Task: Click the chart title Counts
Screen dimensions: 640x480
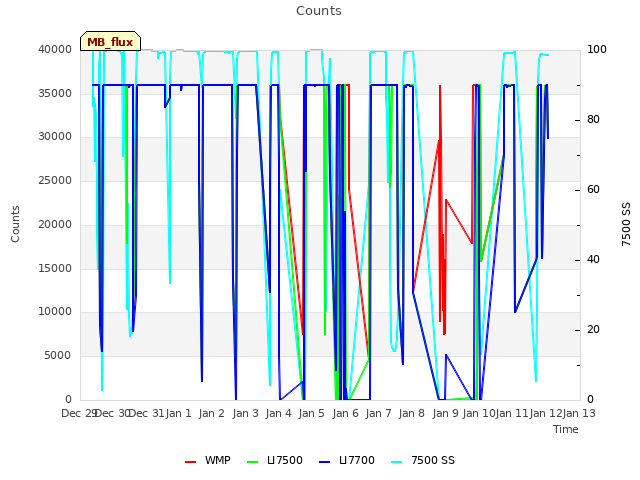Action: click(x=319, y=11)
